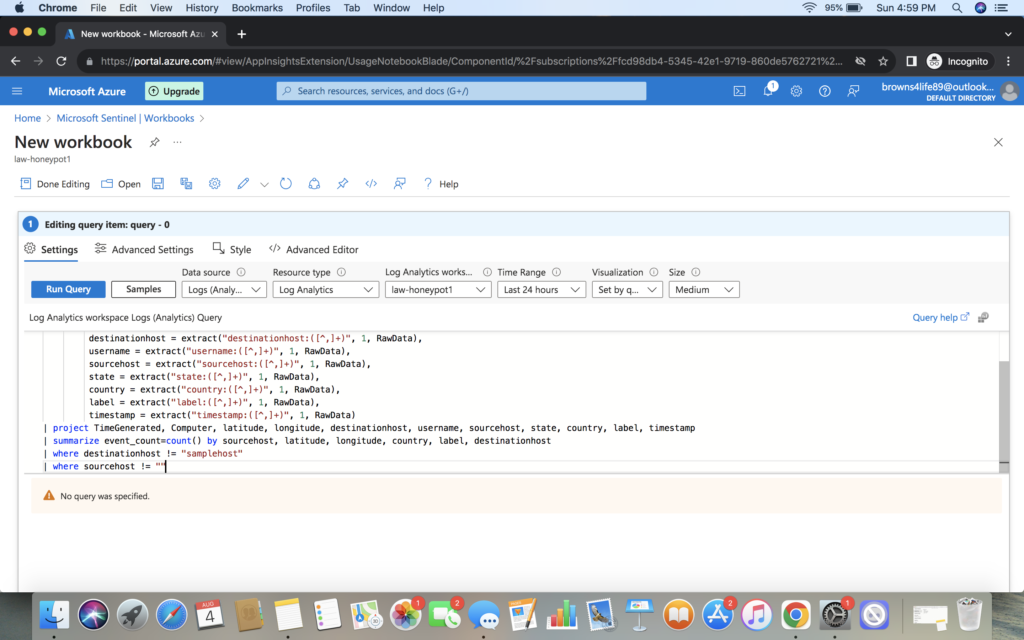This screenshot has height=640, width=1024.
Task: Click Help in the workbook toolbar
Action: 441,184
